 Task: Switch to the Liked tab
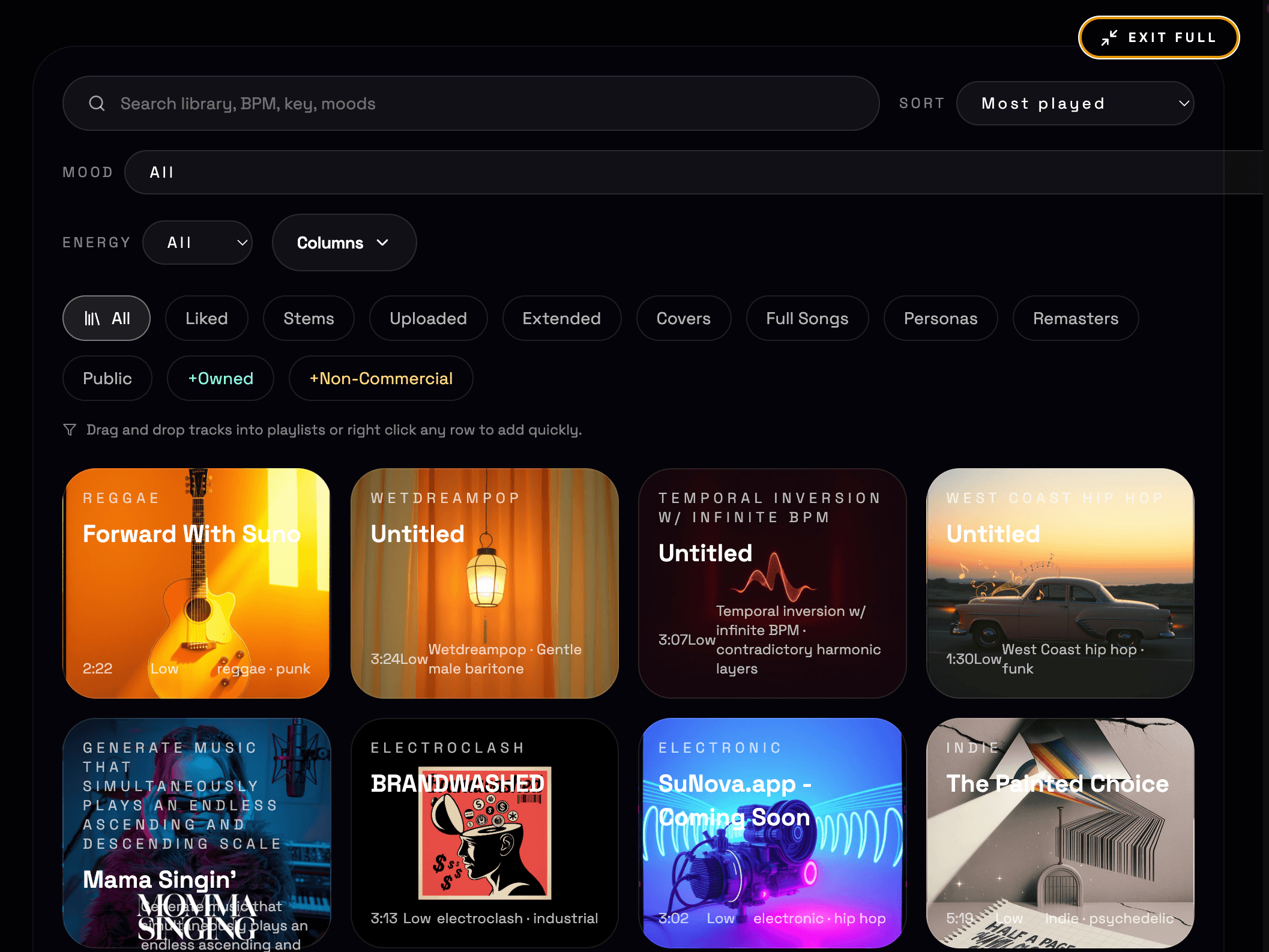206,318
